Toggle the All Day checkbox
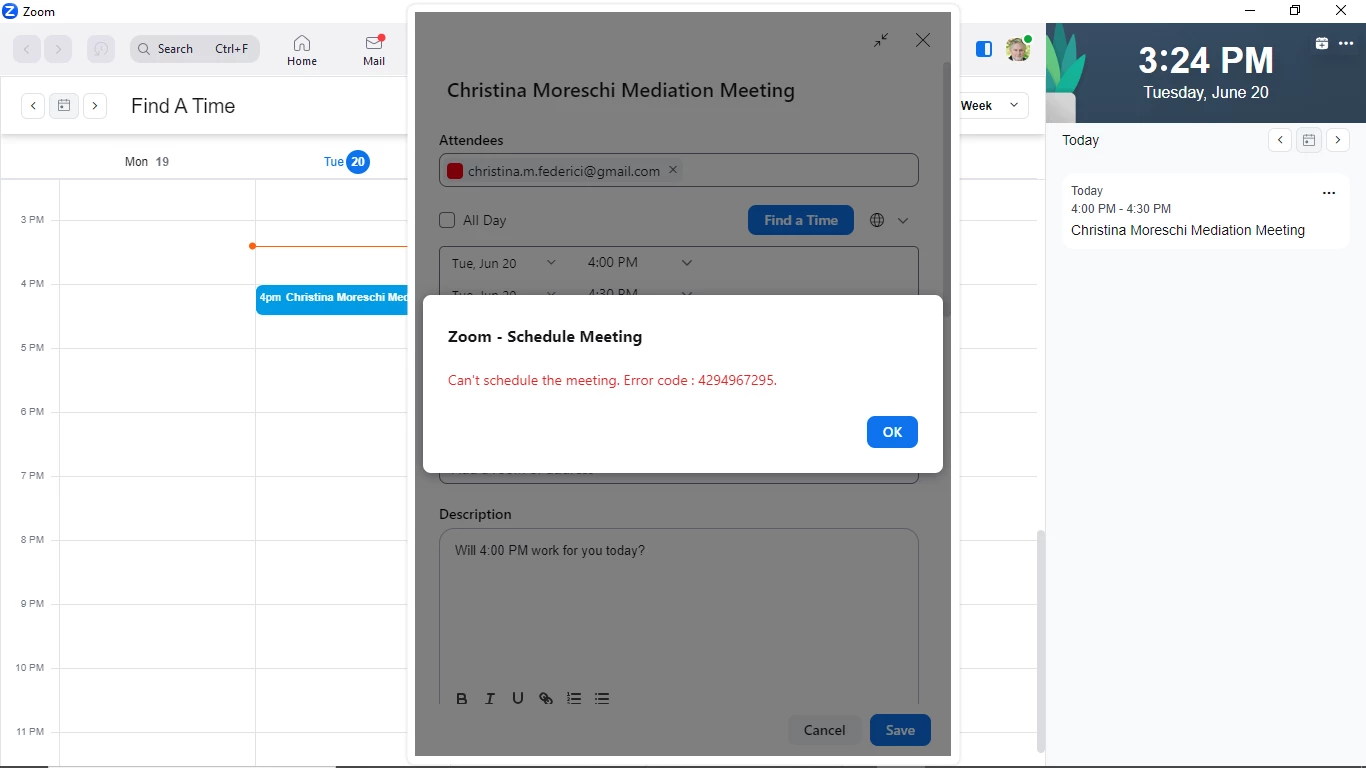 (x=447, y=220)
